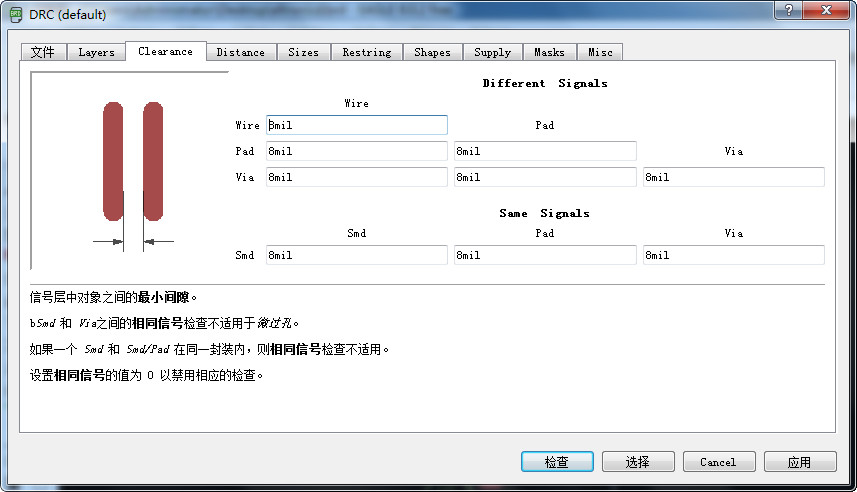This screenshot has height=492, width=857.
Task: Switch to the Distance tab
Action: tap(240, 52)
